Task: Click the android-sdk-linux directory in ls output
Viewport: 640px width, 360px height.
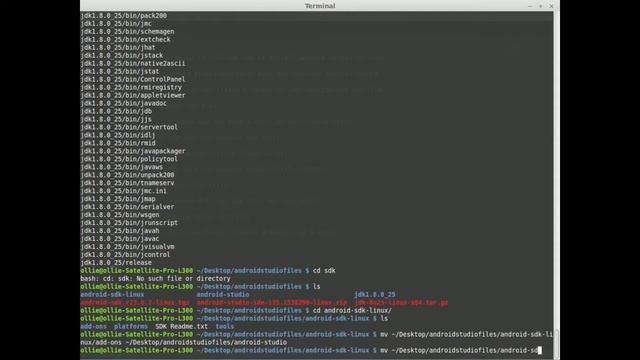Action: [112, 294]
